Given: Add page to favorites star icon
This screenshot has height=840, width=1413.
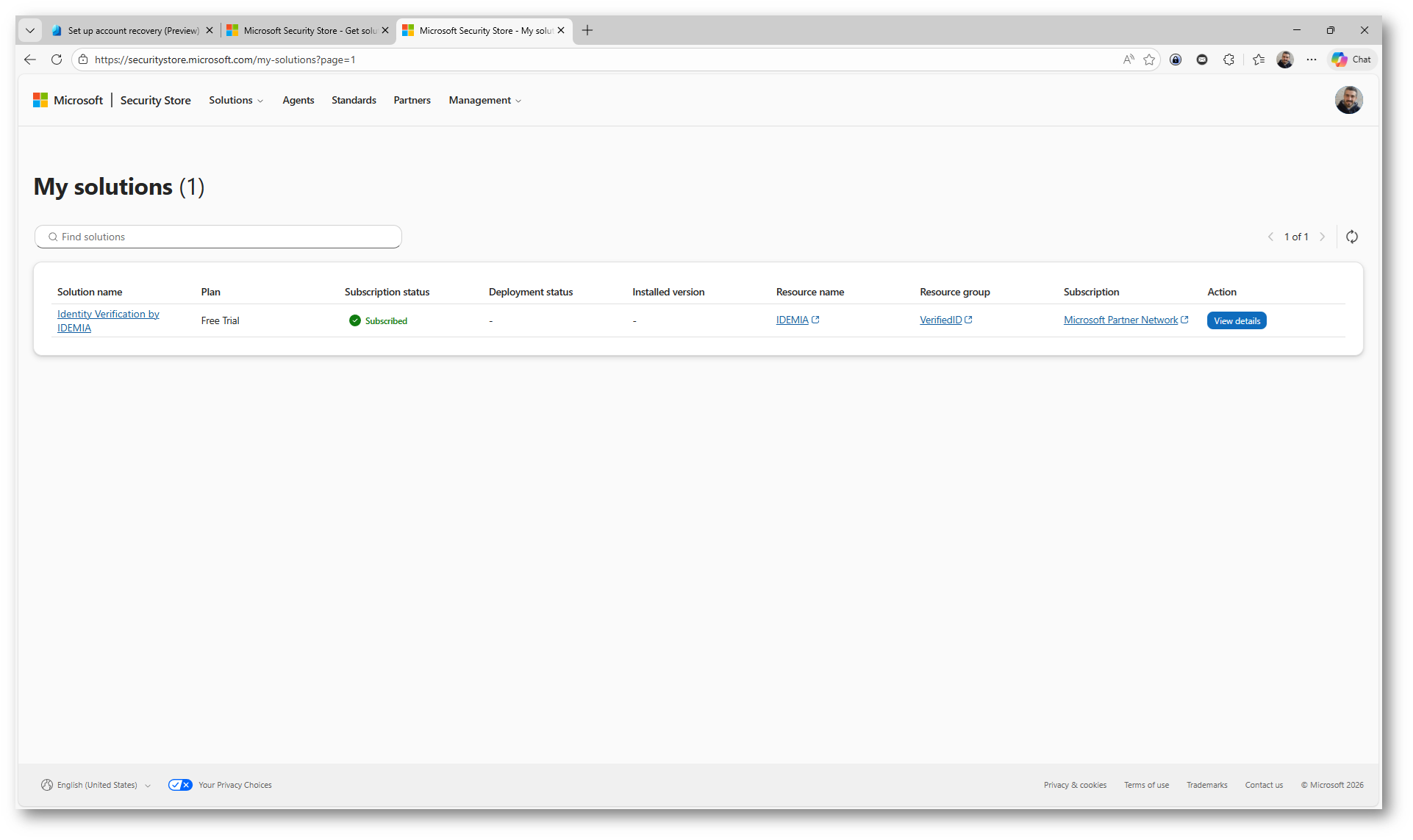Looking at the screenshot, I should [x=1149, y=60].
